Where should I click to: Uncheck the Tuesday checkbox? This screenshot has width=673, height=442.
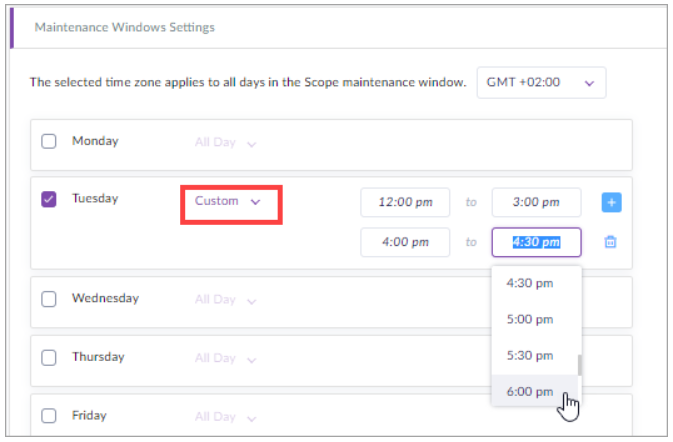click(49, 200)
